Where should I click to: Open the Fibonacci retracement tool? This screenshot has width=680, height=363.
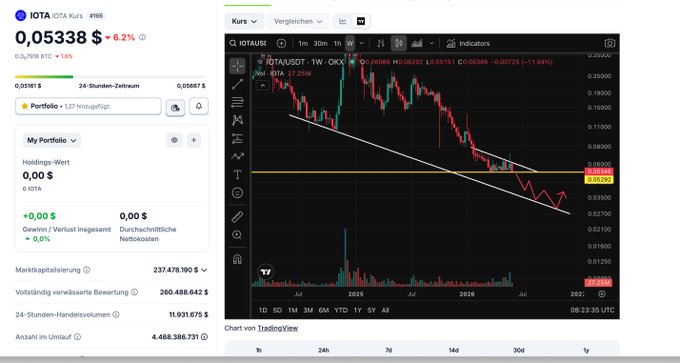coord(237,102)
